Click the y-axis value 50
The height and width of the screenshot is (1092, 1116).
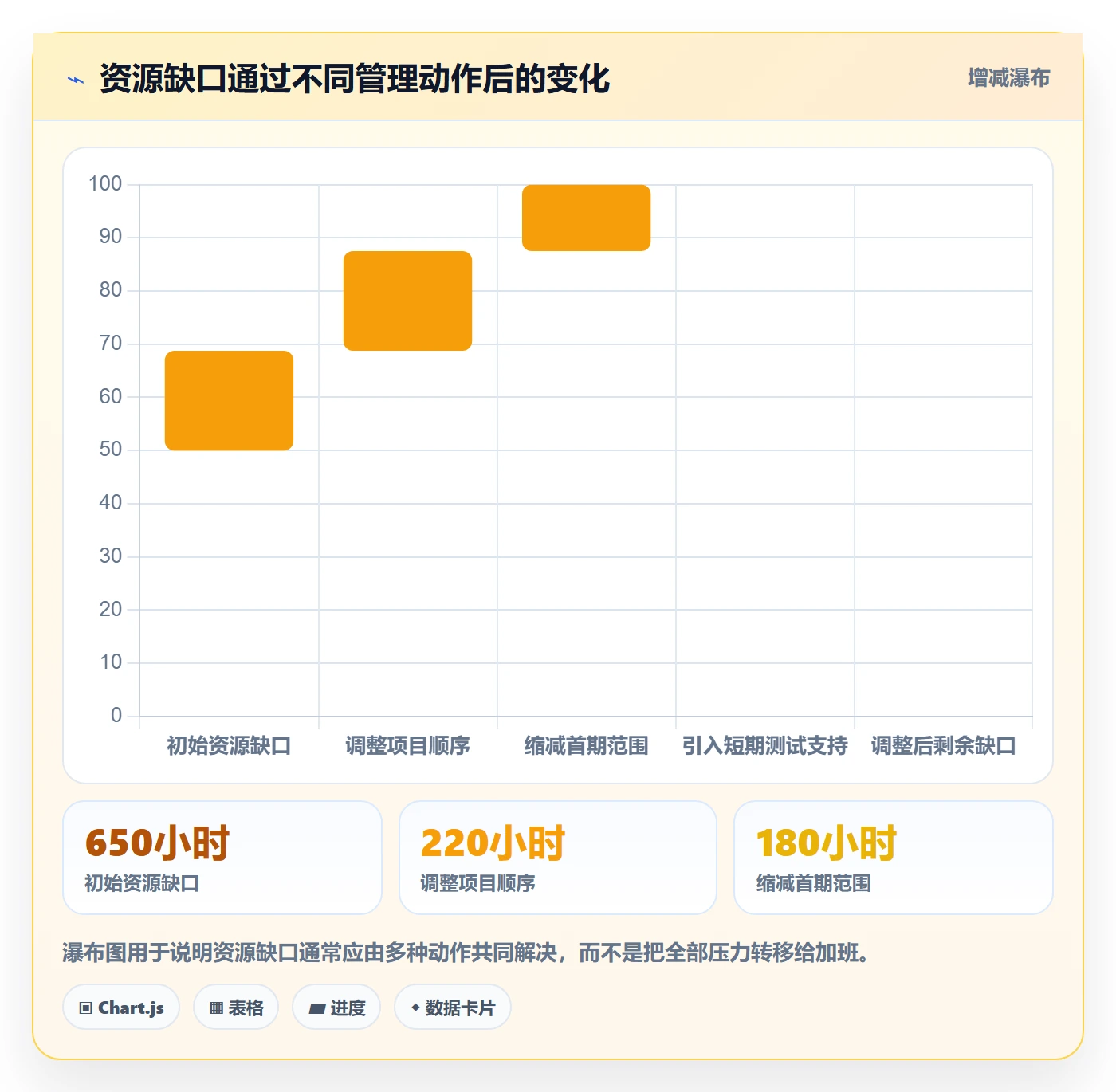(x=111, y=450)
